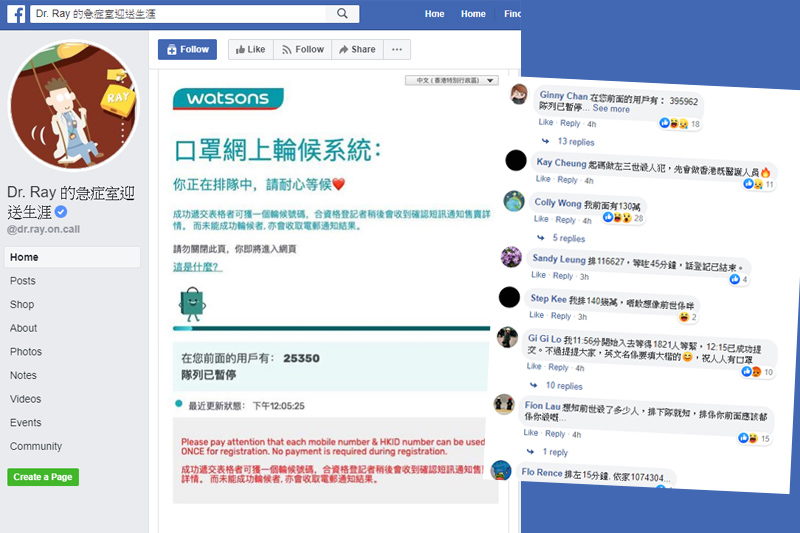Toggle the grey Follow feed button
Image resolution: width=800 pixels, height=533 pixels.
click(x=302, y=49)
